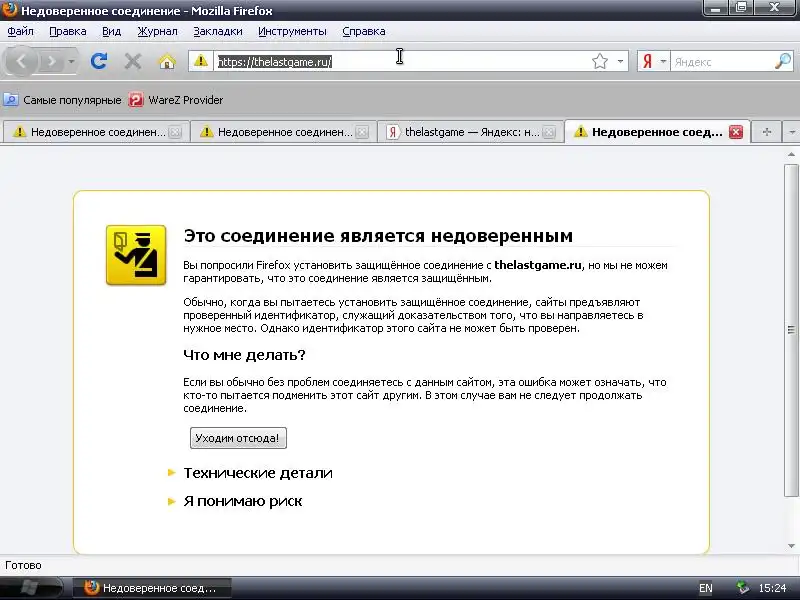Switch the EN language indicator
This screenshot has height=600, width=800.
point(706,588)
